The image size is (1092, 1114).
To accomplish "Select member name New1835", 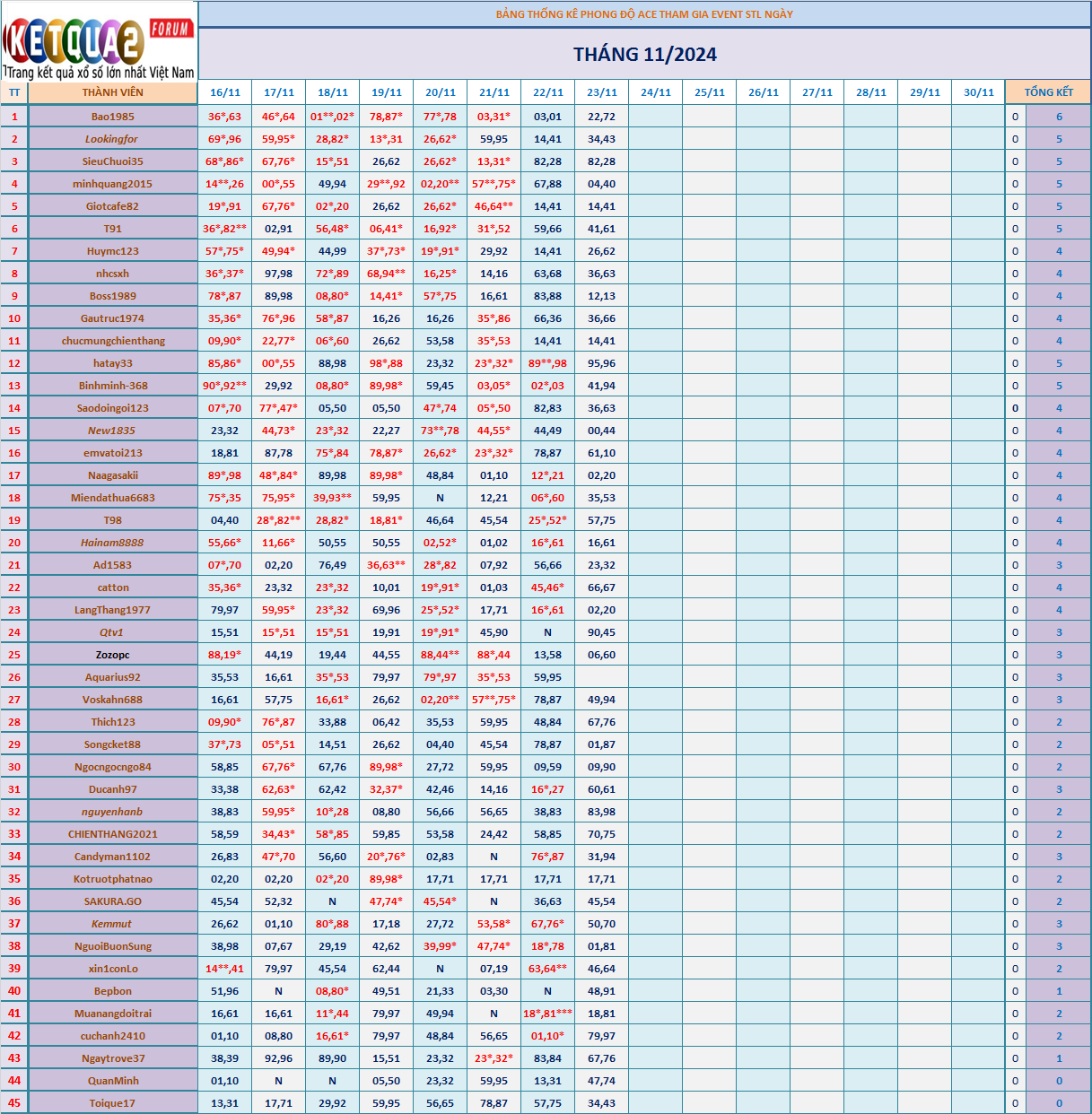I will (113, 431).
